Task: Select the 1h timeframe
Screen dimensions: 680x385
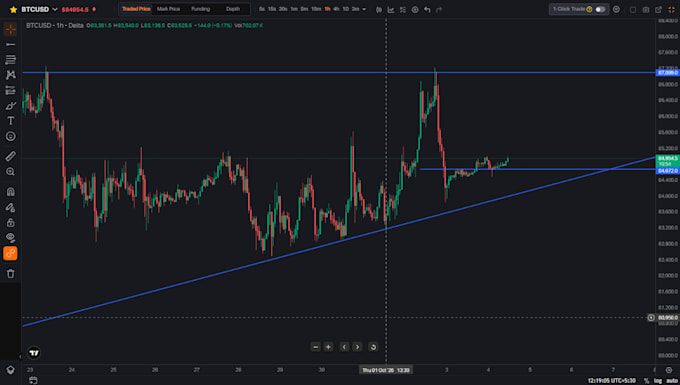Action: pyautogui.click(x=327, y=9)
